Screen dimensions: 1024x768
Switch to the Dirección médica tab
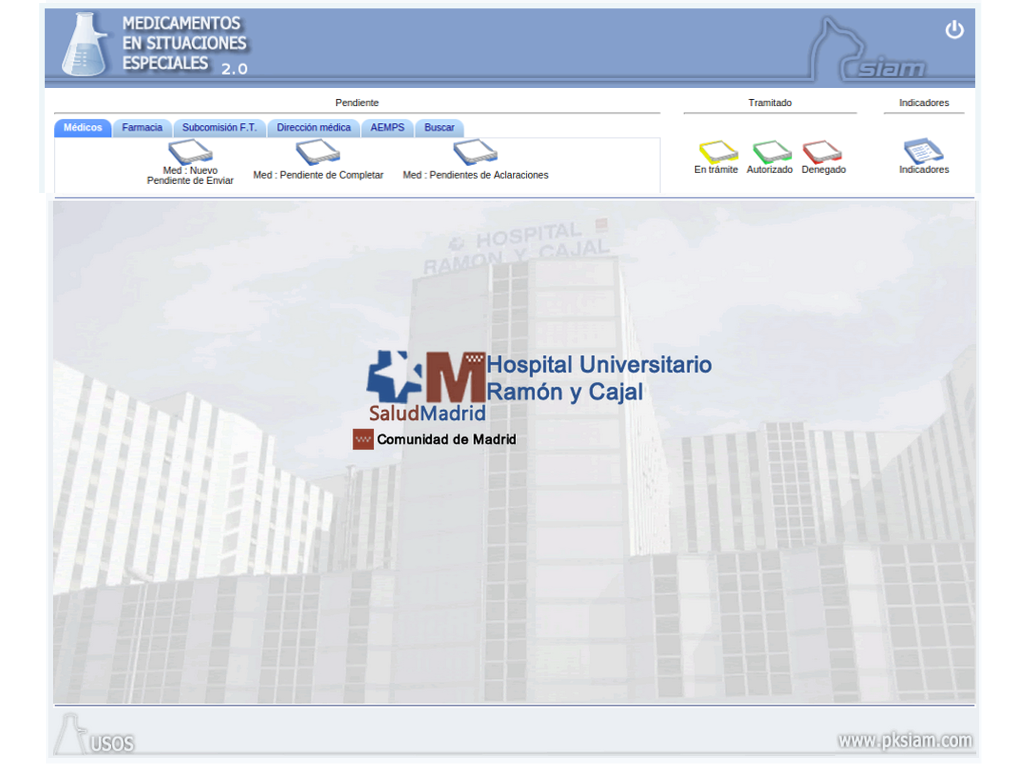coord(313,128)
